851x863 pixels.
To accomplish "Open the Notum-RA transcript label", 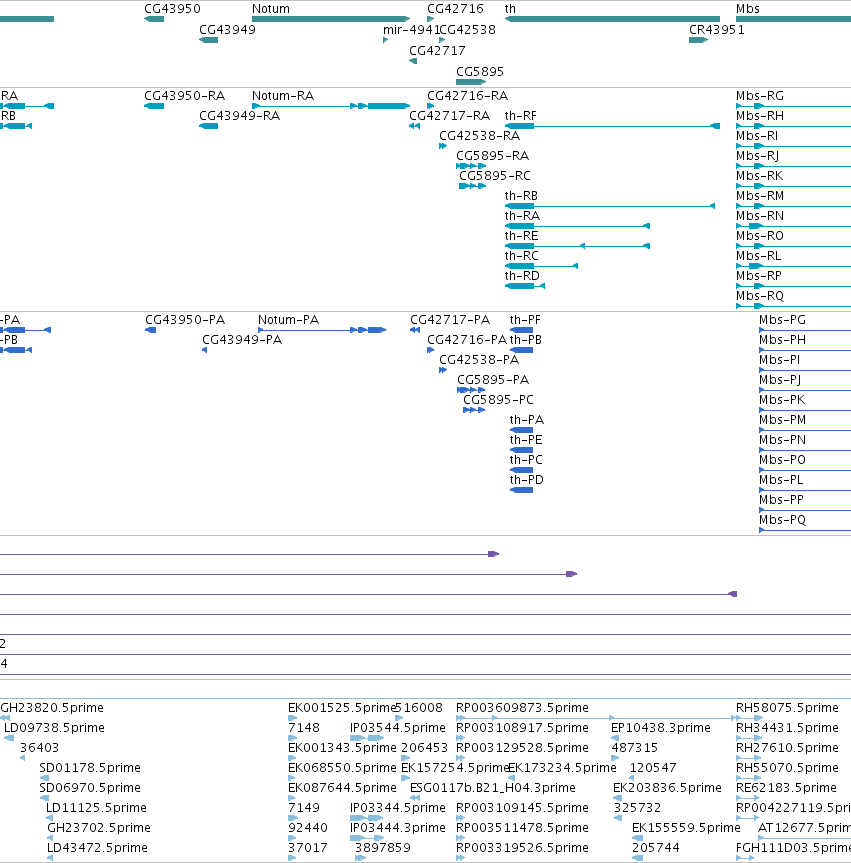I will [x=283, y=96].
